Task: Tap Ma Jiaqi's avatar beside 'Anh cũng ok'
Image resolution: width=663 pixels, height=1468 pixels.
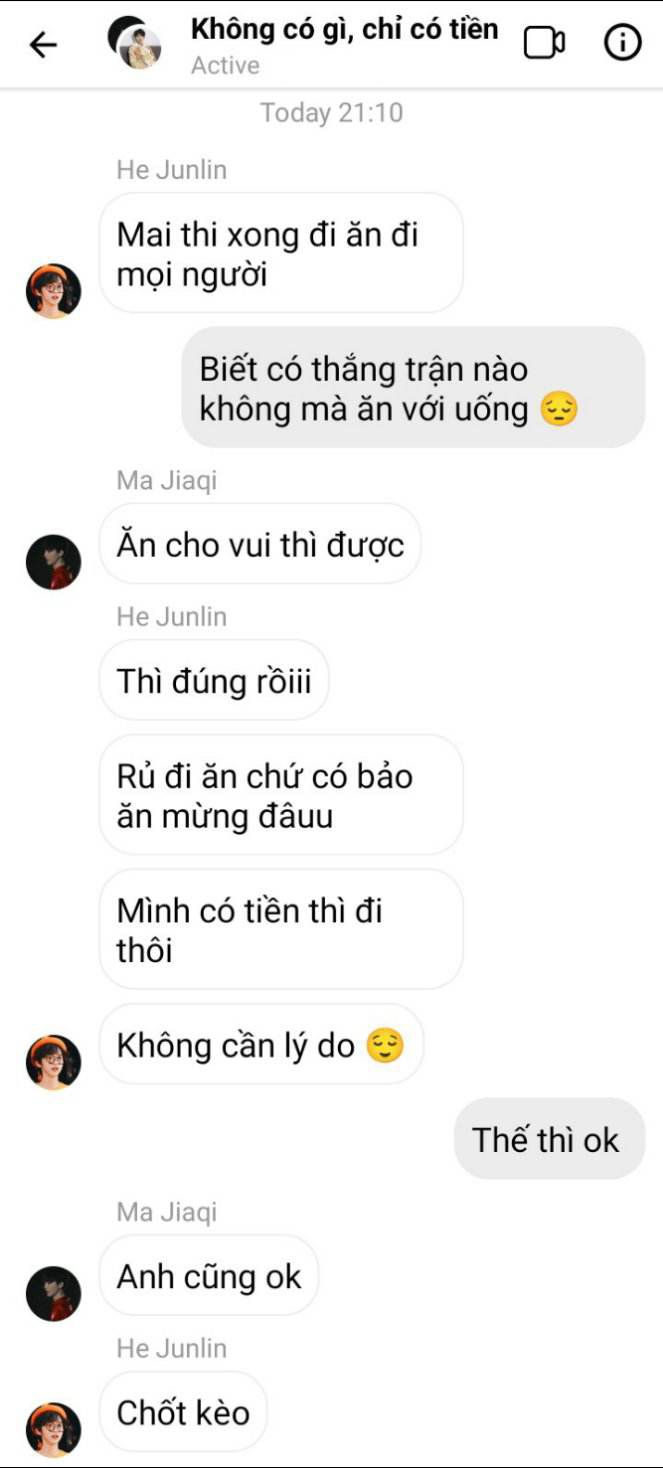Action: pos(53,1293)
